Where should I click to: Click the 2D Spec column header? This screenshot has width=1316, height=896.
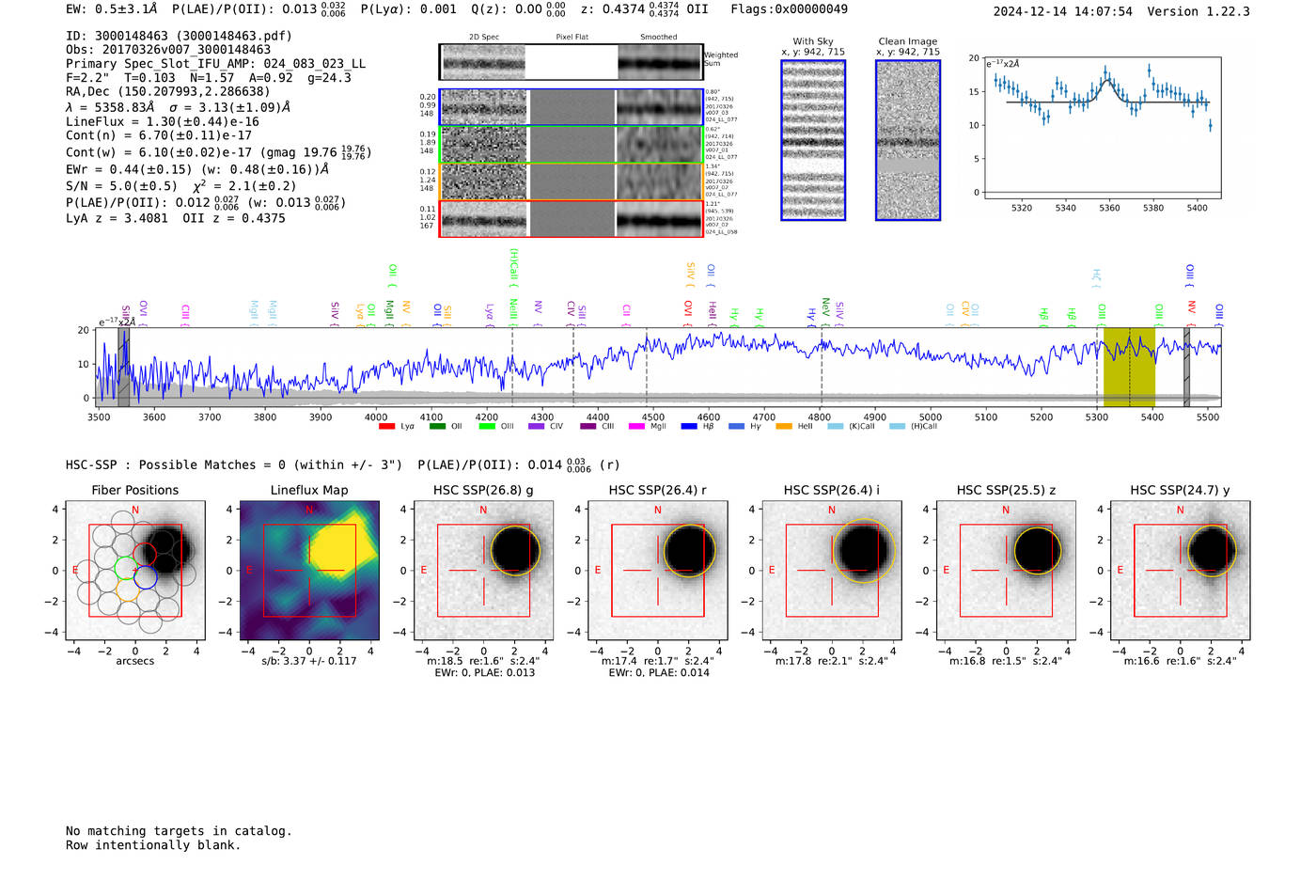coord(484,38)
